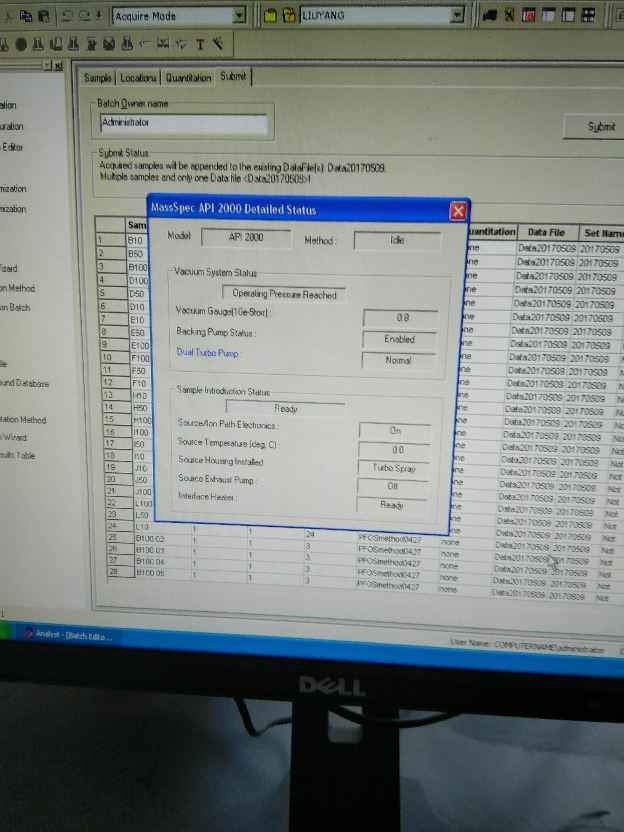Screen dimensions: 624x832
Task: Open the LIUYANG project dropdown
Action: [457, 15]
